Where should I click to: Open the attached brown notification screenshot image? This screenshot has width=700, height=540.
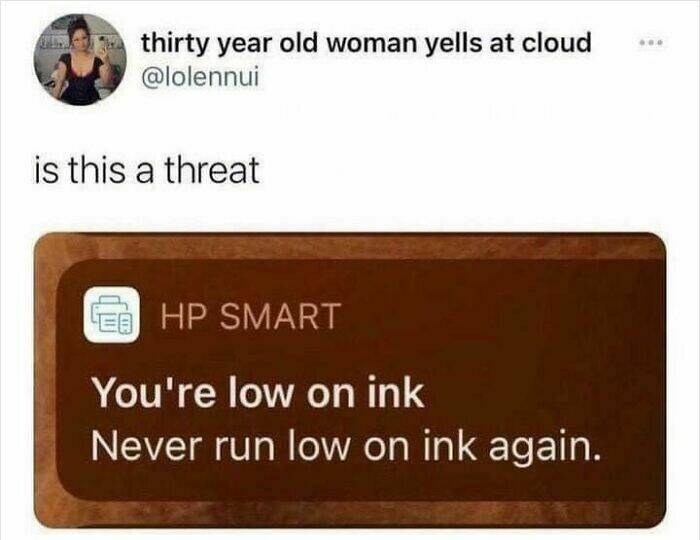coord(350,381)
